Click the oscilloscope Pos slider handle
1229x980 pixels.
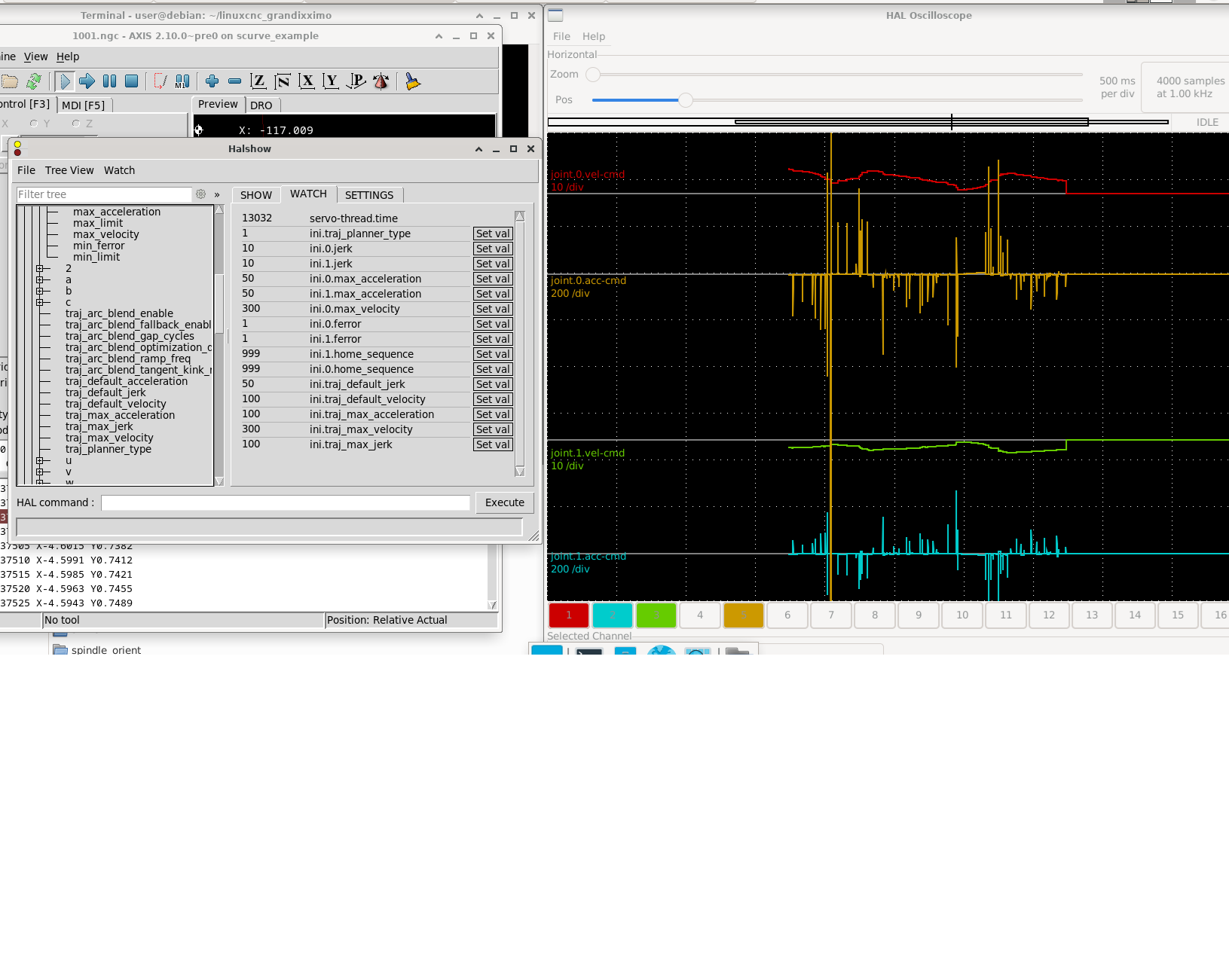(x=685, y=100)
